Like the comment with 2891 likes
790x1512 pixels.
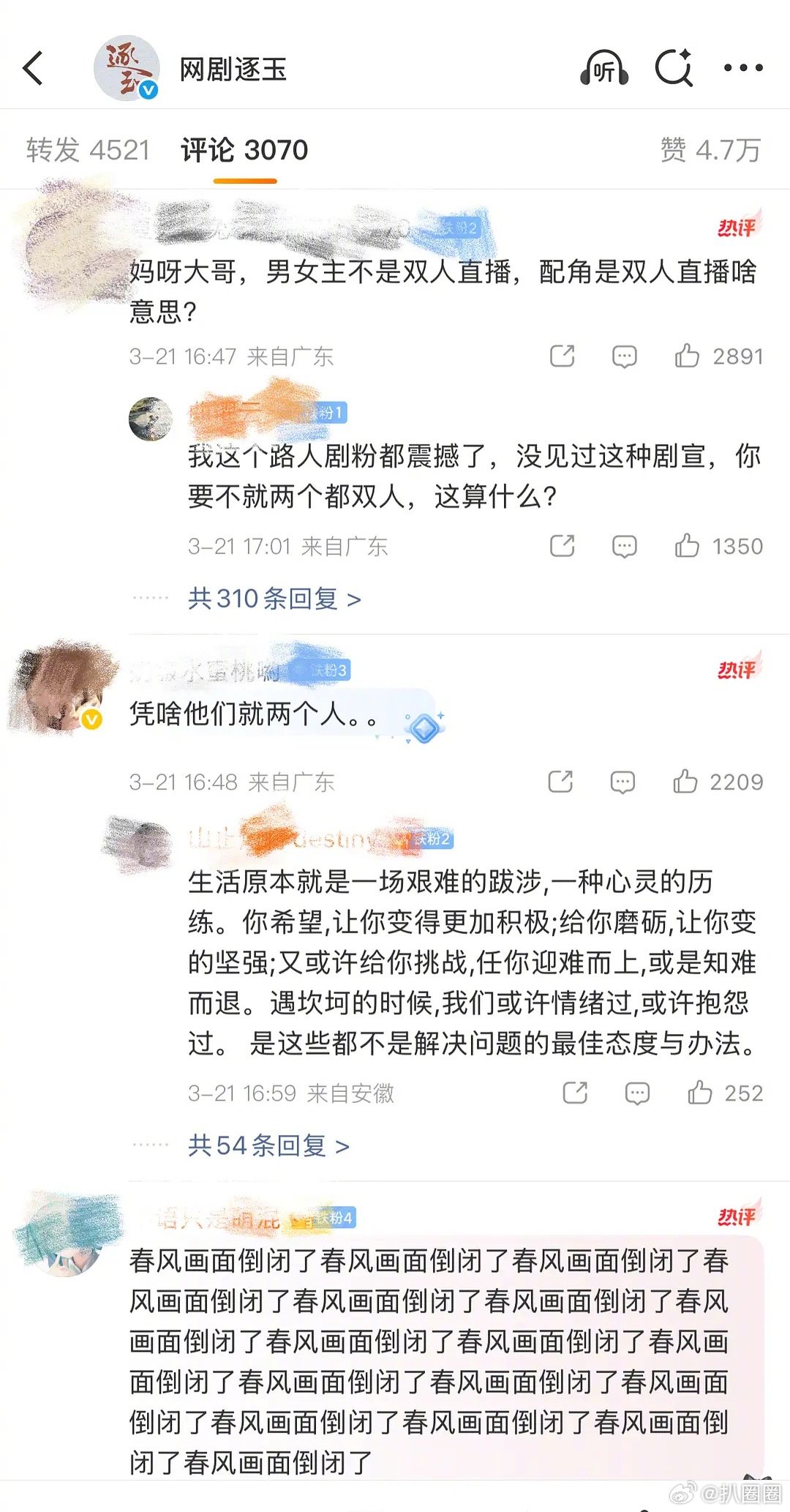click(687, 356)
